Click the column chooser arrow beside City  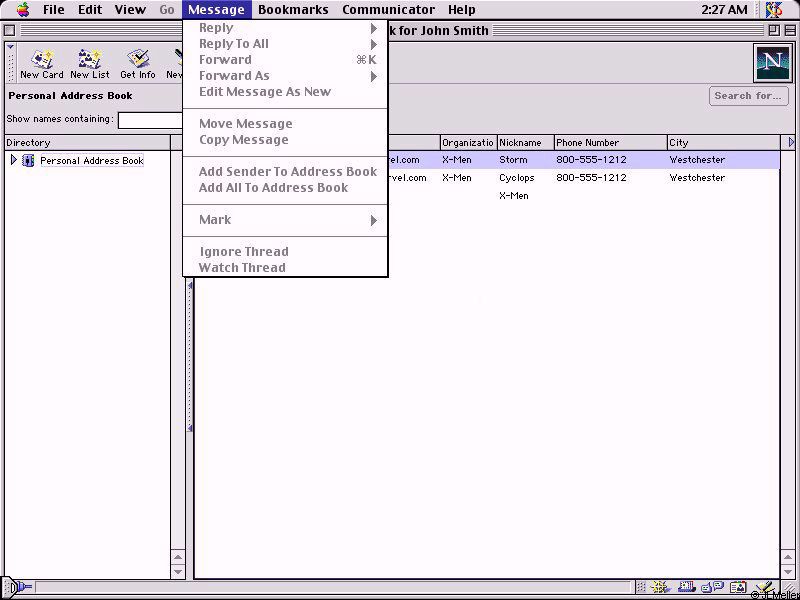pyautogui.click(x=792, y=143)
